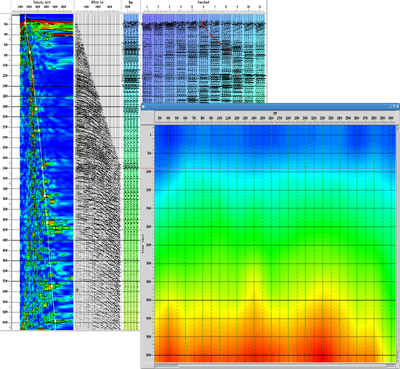Select the topmost white velocity pick on the semblance panel

point(25,22)
